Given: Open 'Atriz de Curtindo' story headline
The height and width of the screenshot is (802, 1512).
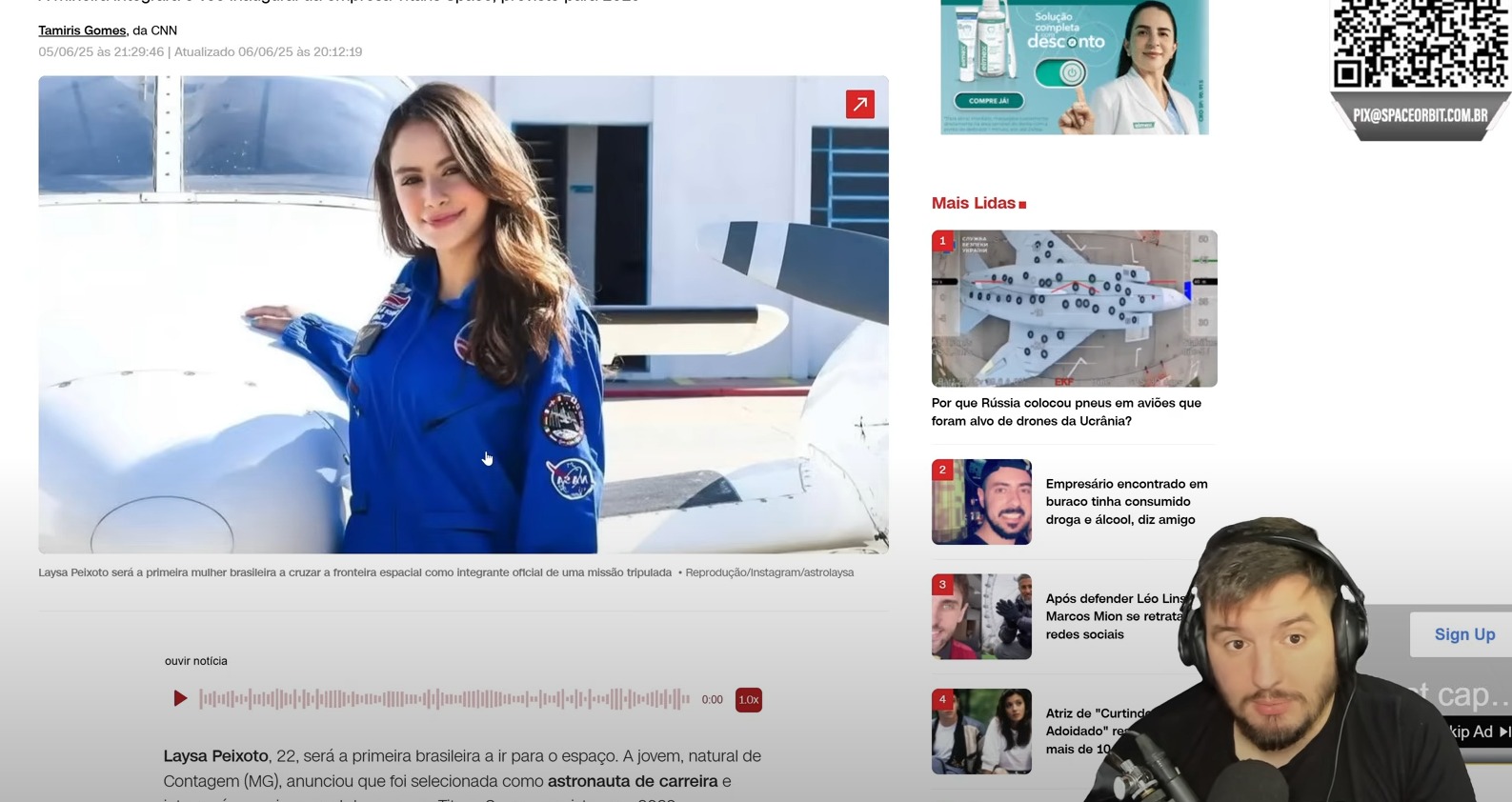Looking at the screenshot, I should pyautogui.click(x=1098, y=731).
